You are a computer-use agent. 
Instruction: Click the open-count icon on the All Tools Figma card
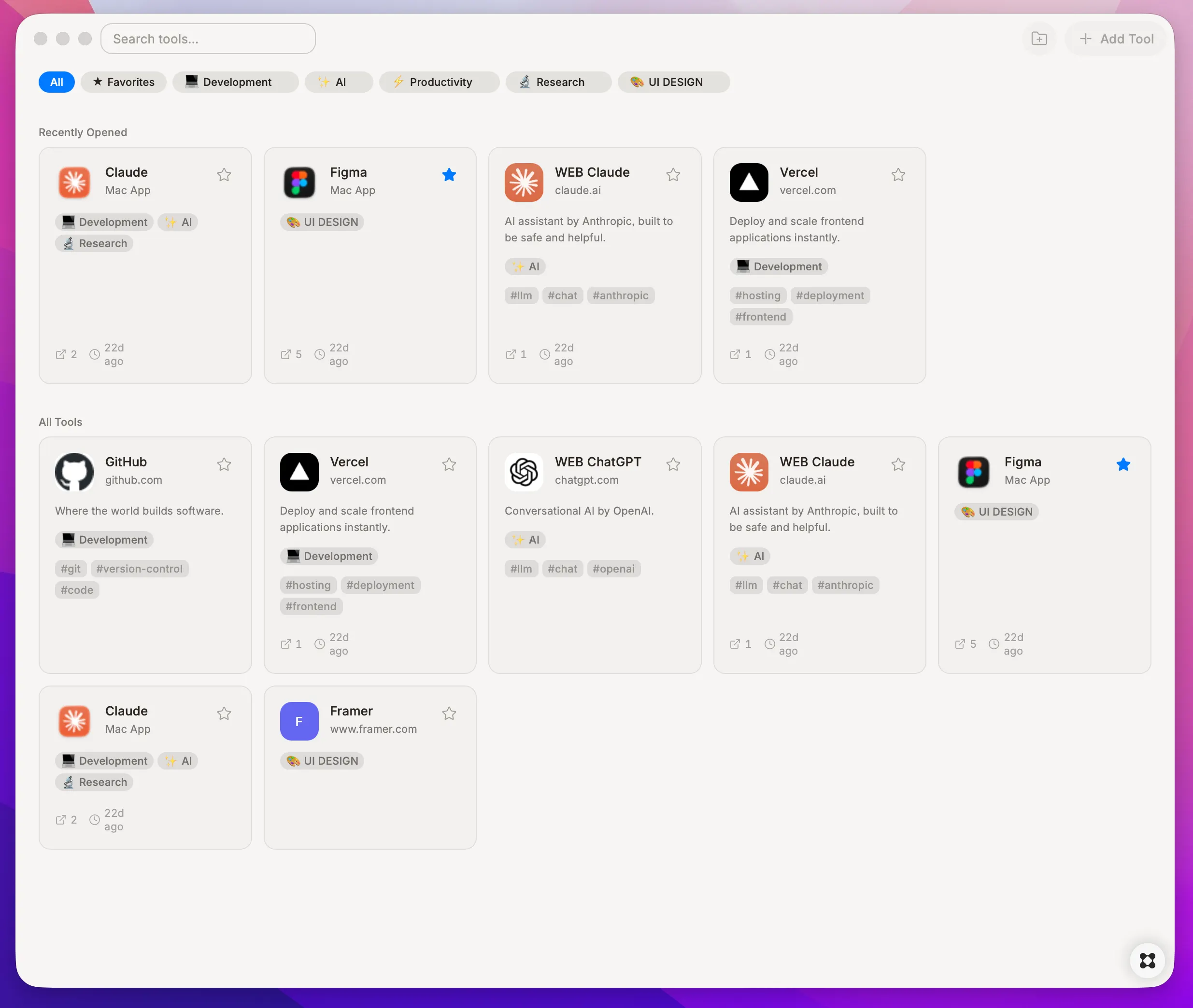(960, 644)
